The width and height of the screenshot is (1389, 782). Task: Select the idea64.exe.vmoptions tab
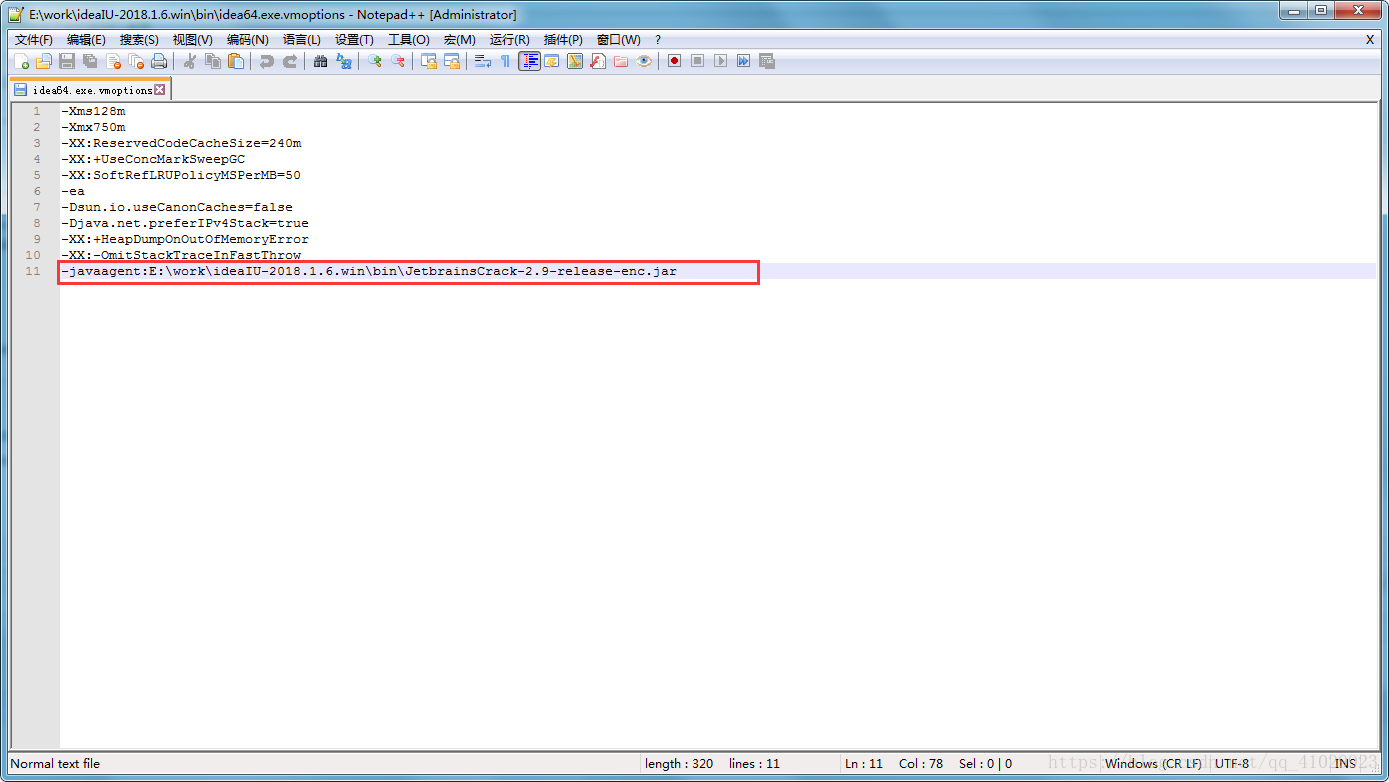pyautogui.click(x=90, y=90)
